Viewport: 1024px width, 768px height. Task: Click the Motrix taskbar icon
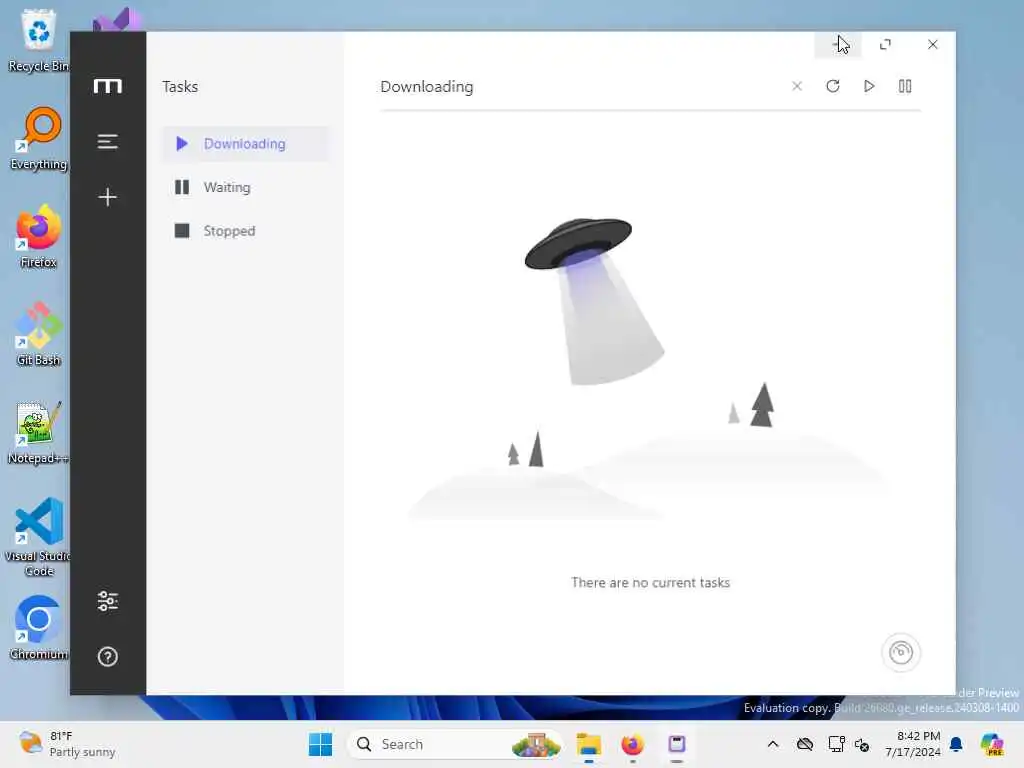(677, 744)
